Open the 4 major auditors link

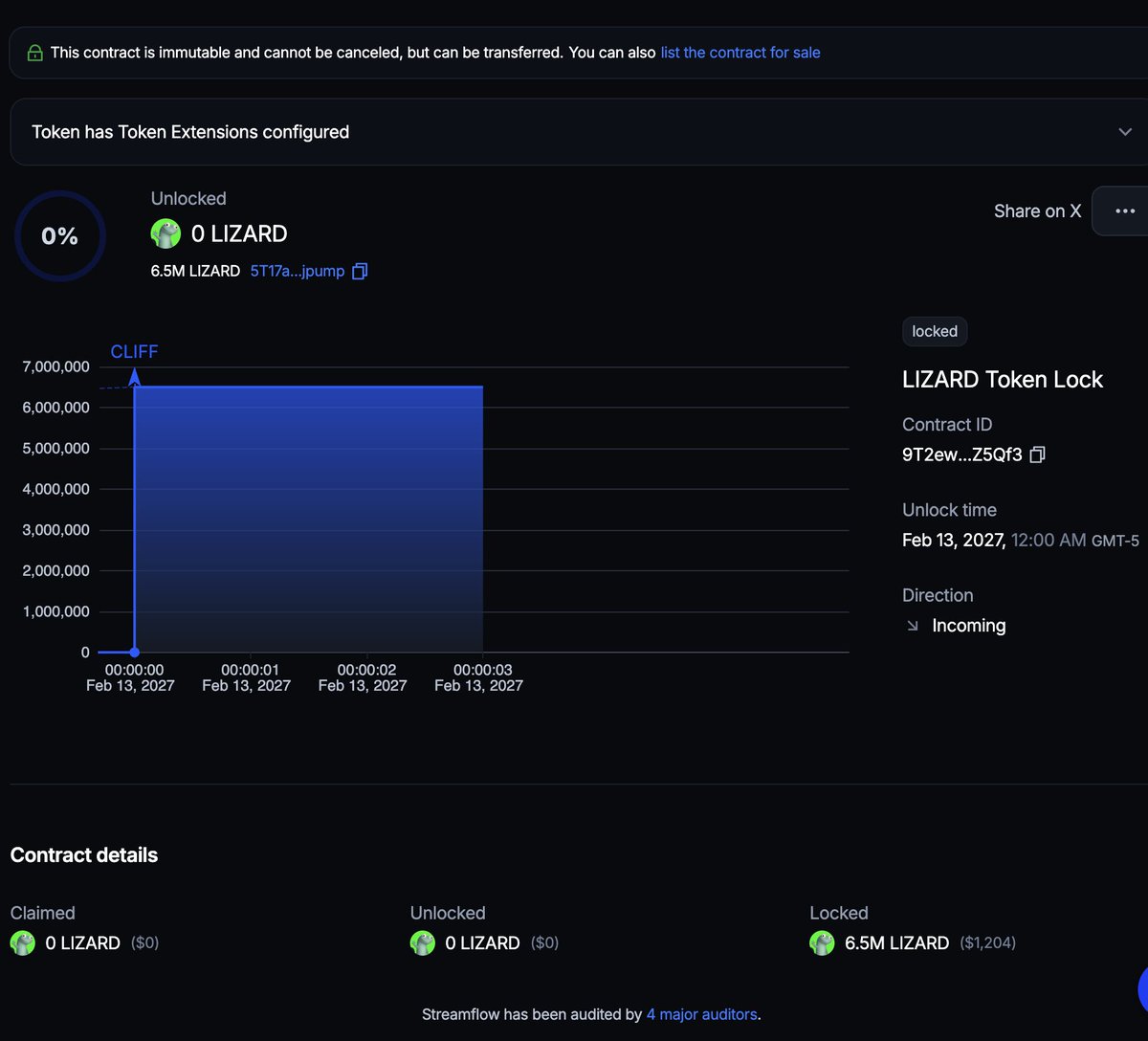point(701,1014)
